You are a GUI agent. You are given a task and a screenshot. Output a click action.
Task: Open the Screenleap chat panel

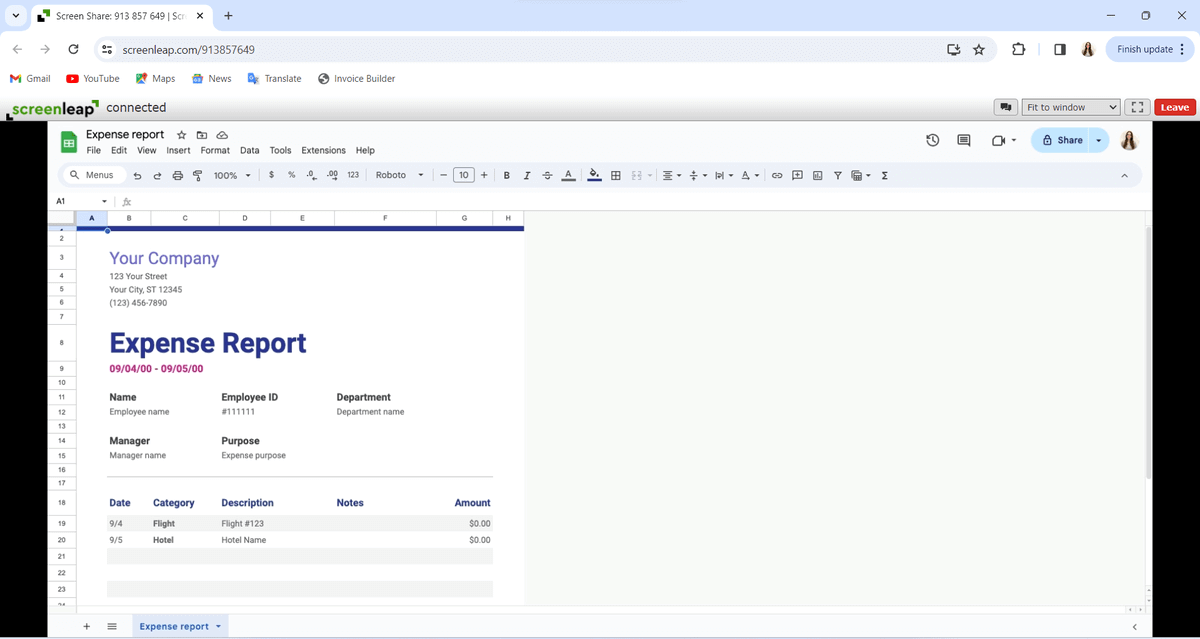coord(1006,107)
